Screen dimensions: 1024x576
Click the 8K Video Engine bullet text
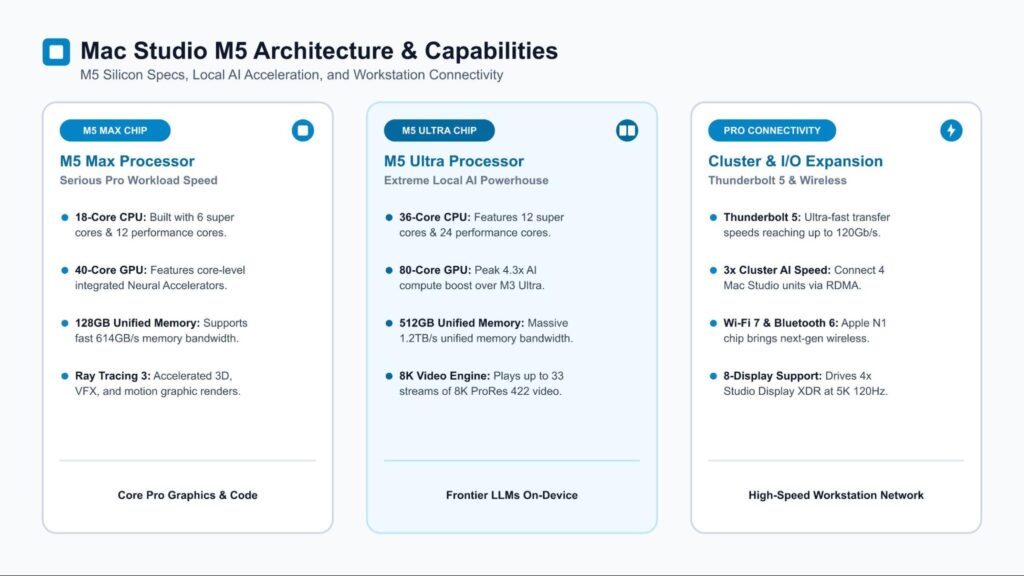point(481,383)
